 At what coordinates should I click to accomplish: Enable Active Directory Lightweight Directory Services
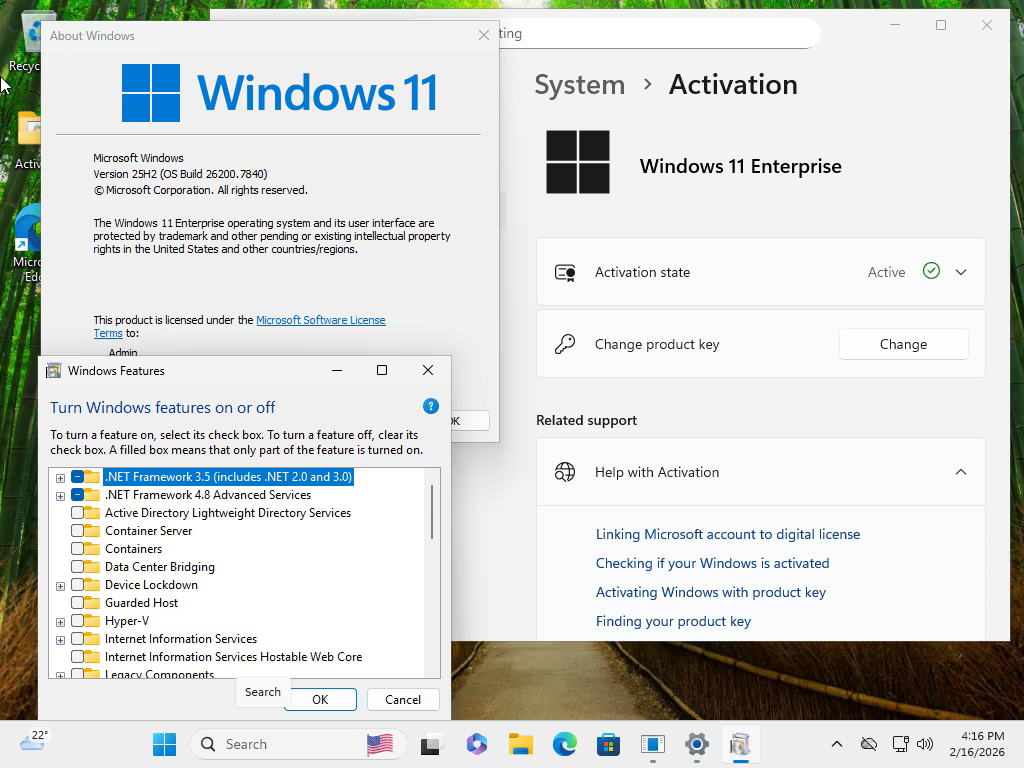77,513
